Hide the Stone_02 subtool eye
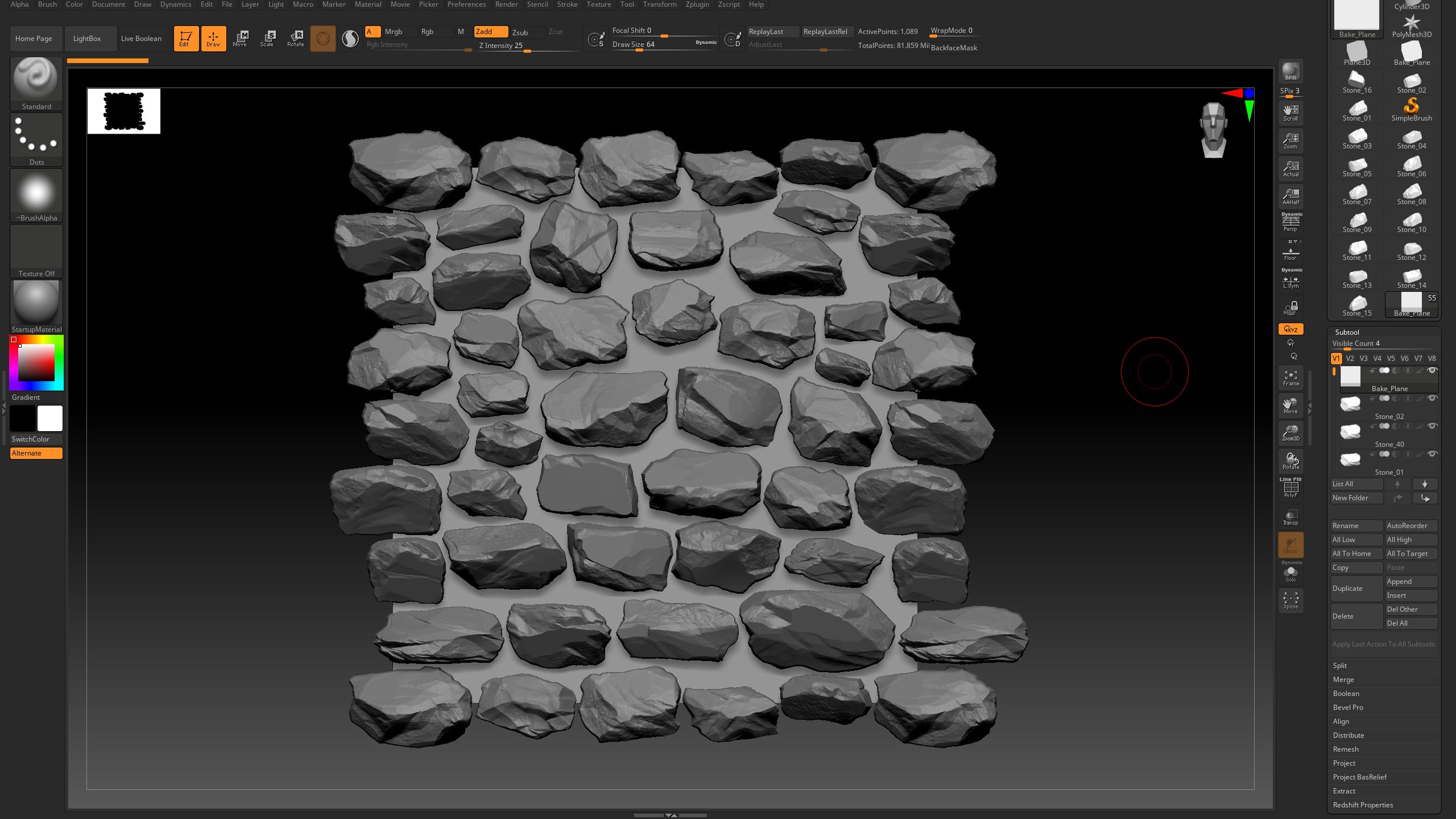Viewport: 1456px width, 819px height. pos(1433,398)
